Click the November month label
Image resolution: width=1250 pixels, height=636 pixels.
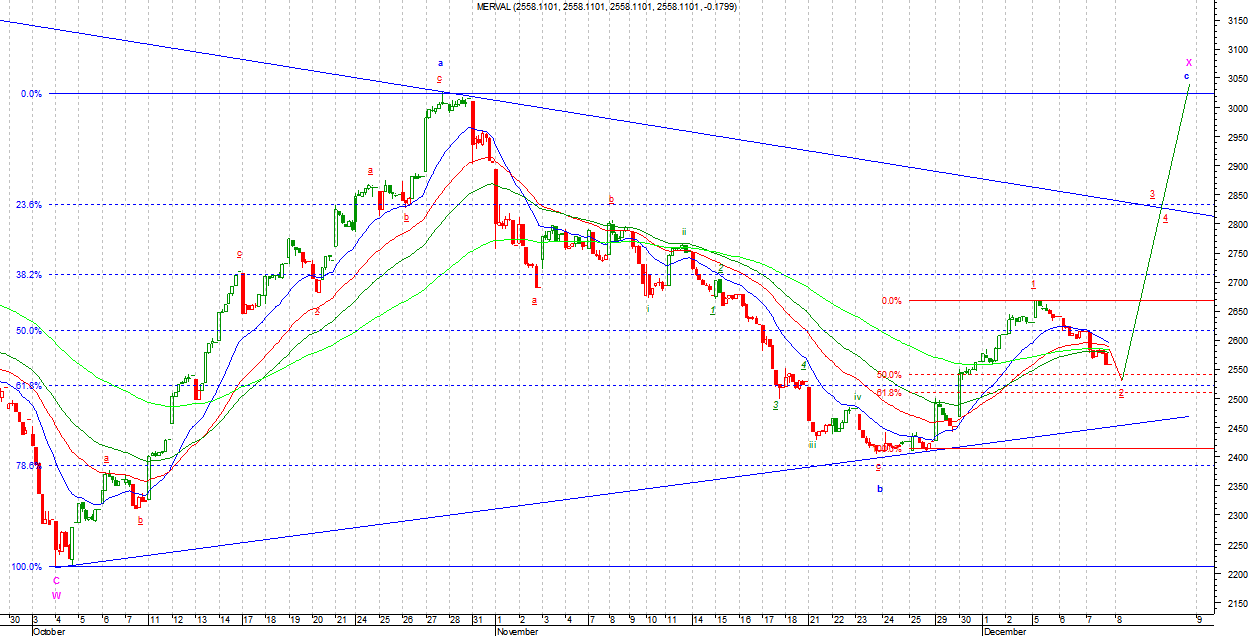click(518, 631)
